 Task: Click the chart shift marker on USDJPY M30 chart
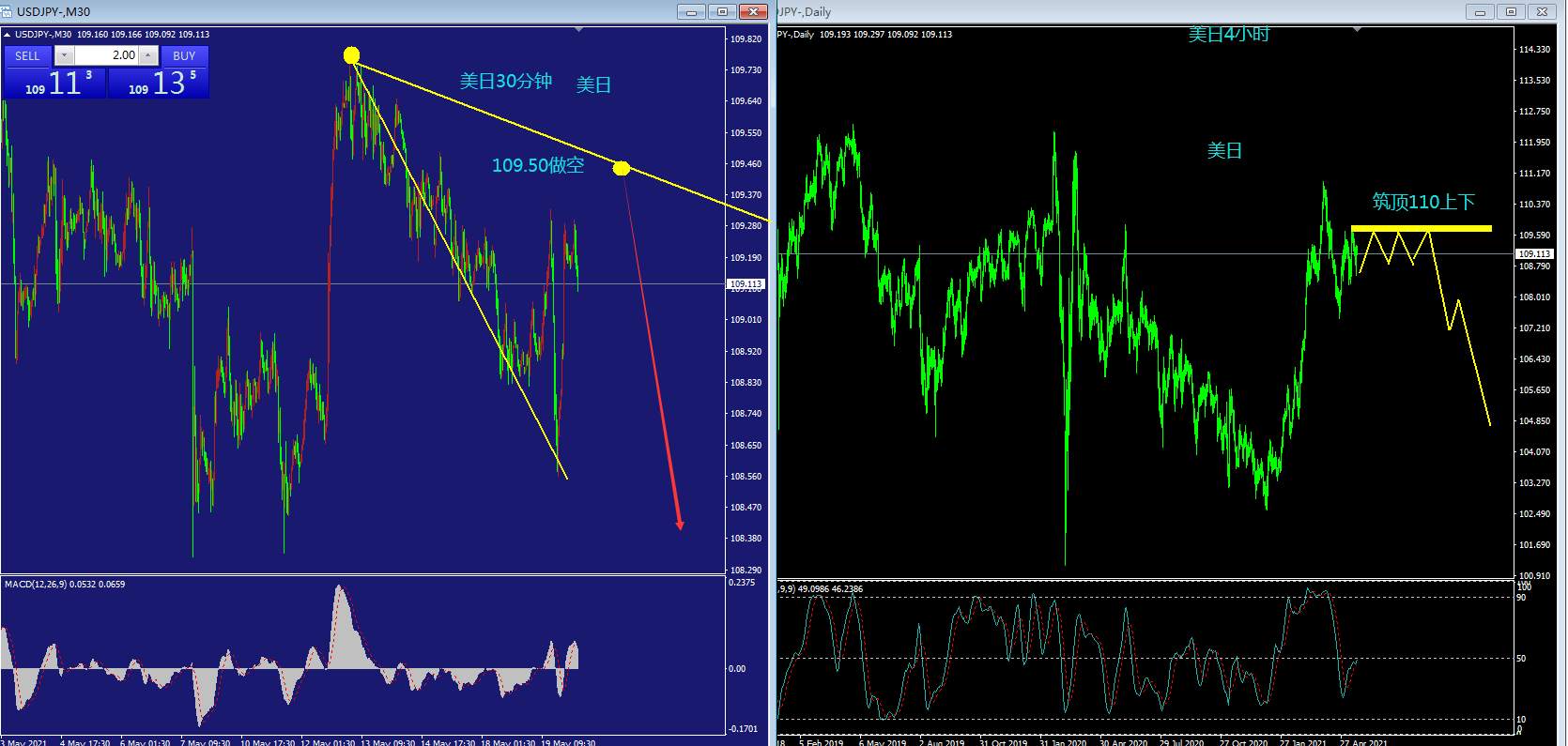point(579,30)
